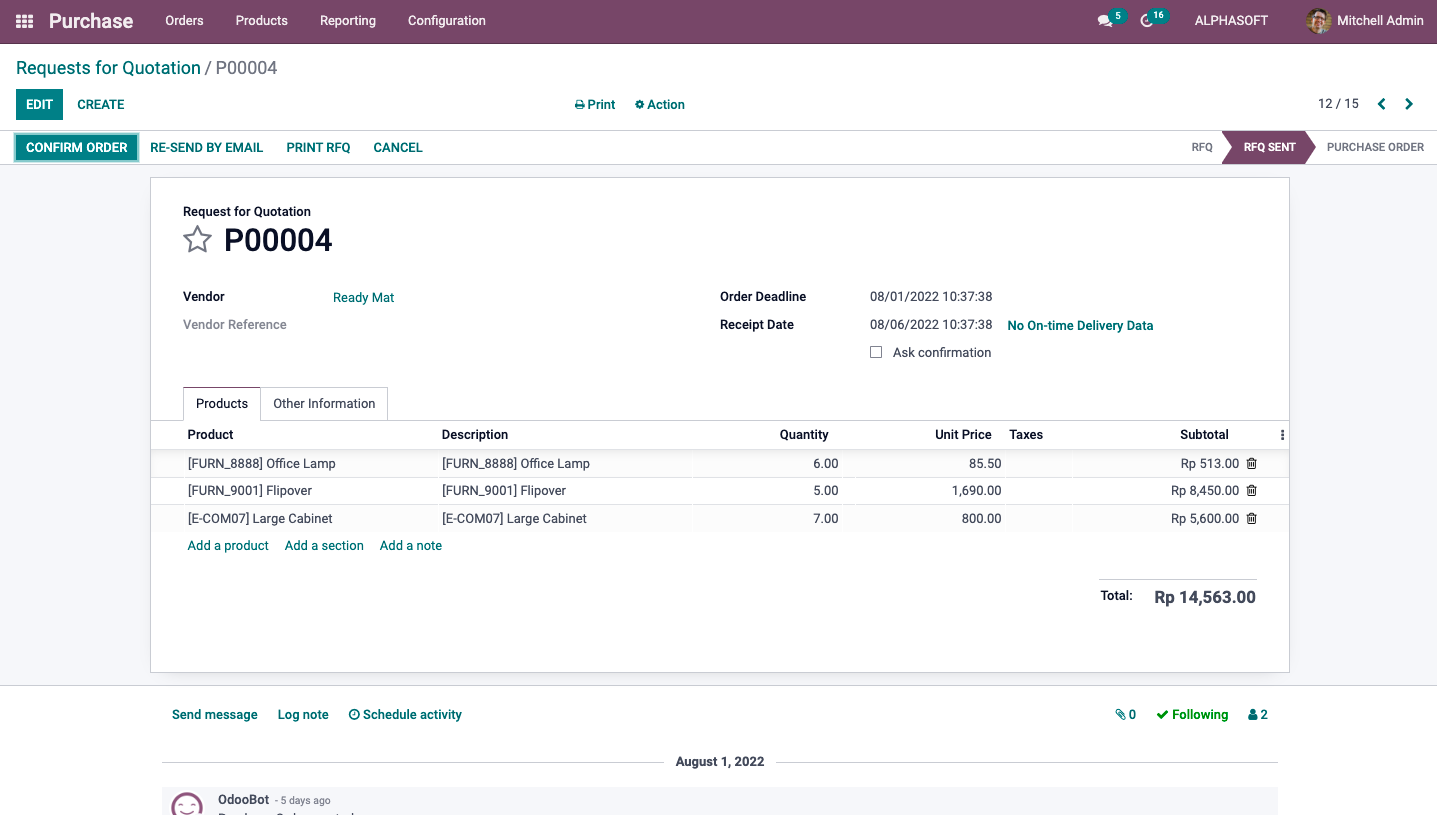Sort by Subtotal column header

click(1204, 435)
